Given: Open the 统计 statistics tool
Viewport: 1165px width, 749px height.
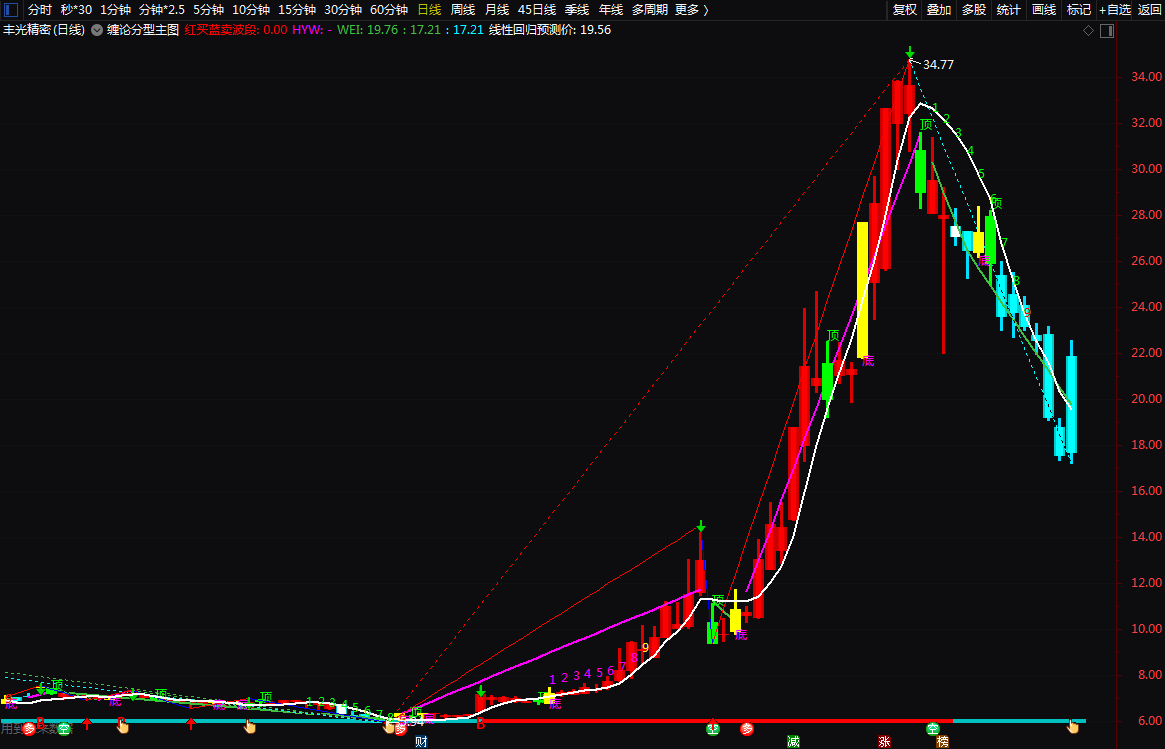Looking at the screenshot, I should 1008,10.
